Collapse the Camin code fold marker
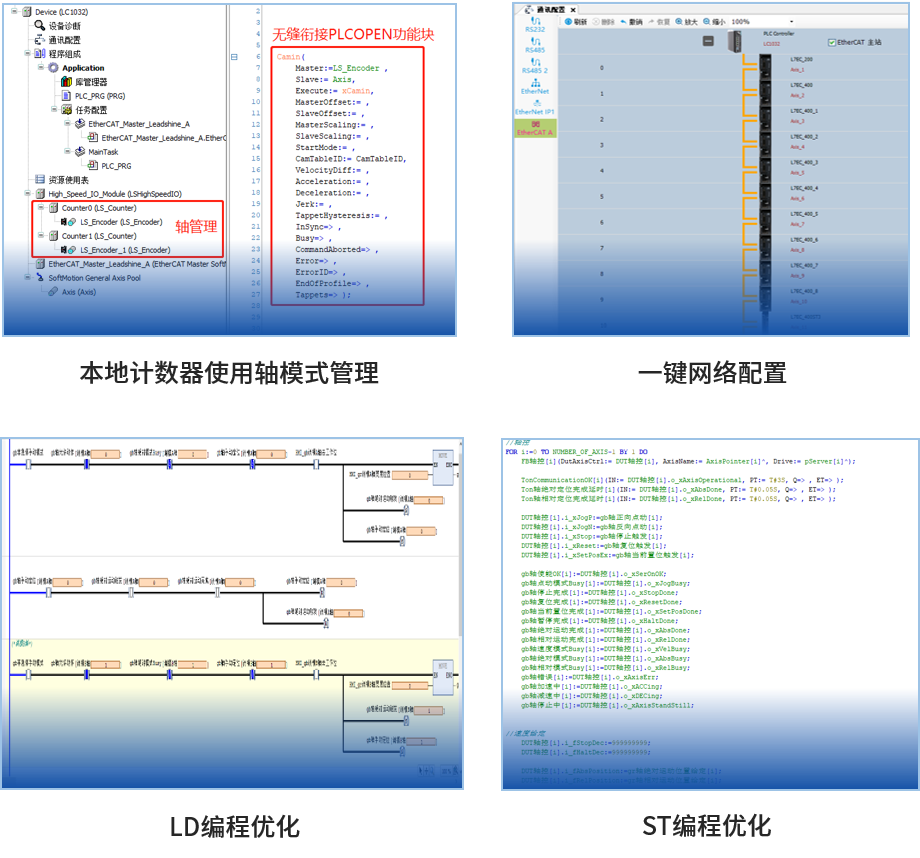 tap(232, 57)
